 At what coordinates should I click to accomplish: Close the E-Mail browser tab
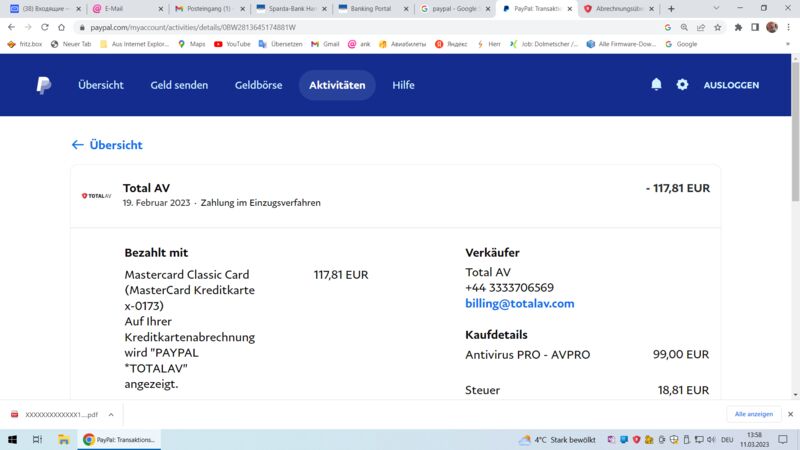[161, 9]
